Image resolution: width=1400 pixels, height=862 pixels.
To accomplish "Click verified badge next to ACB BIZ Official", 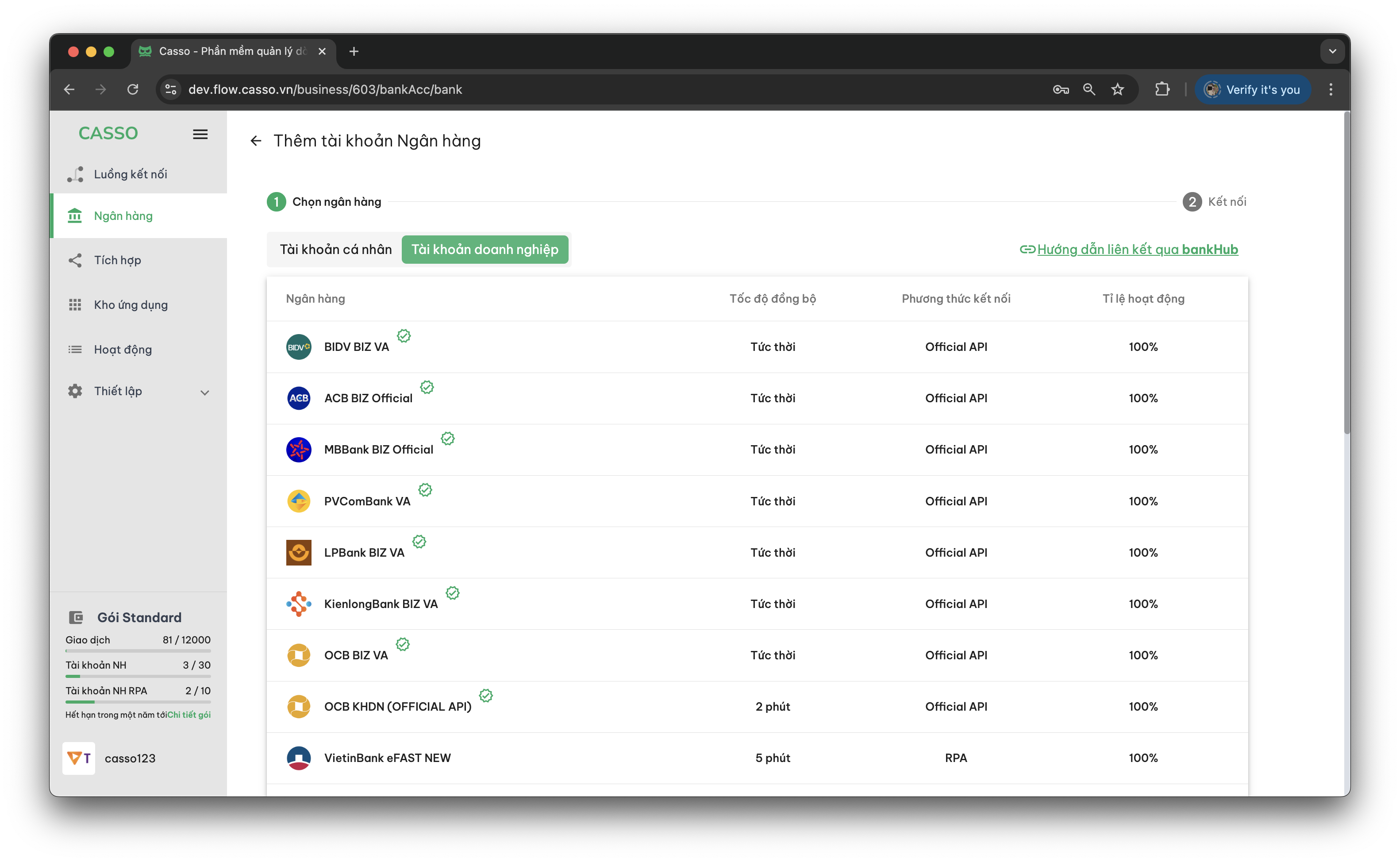I will [427, 387].
